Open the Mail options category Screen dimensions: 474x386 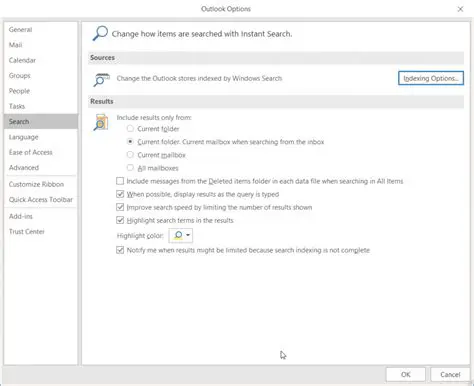click(x=41, y=45)
